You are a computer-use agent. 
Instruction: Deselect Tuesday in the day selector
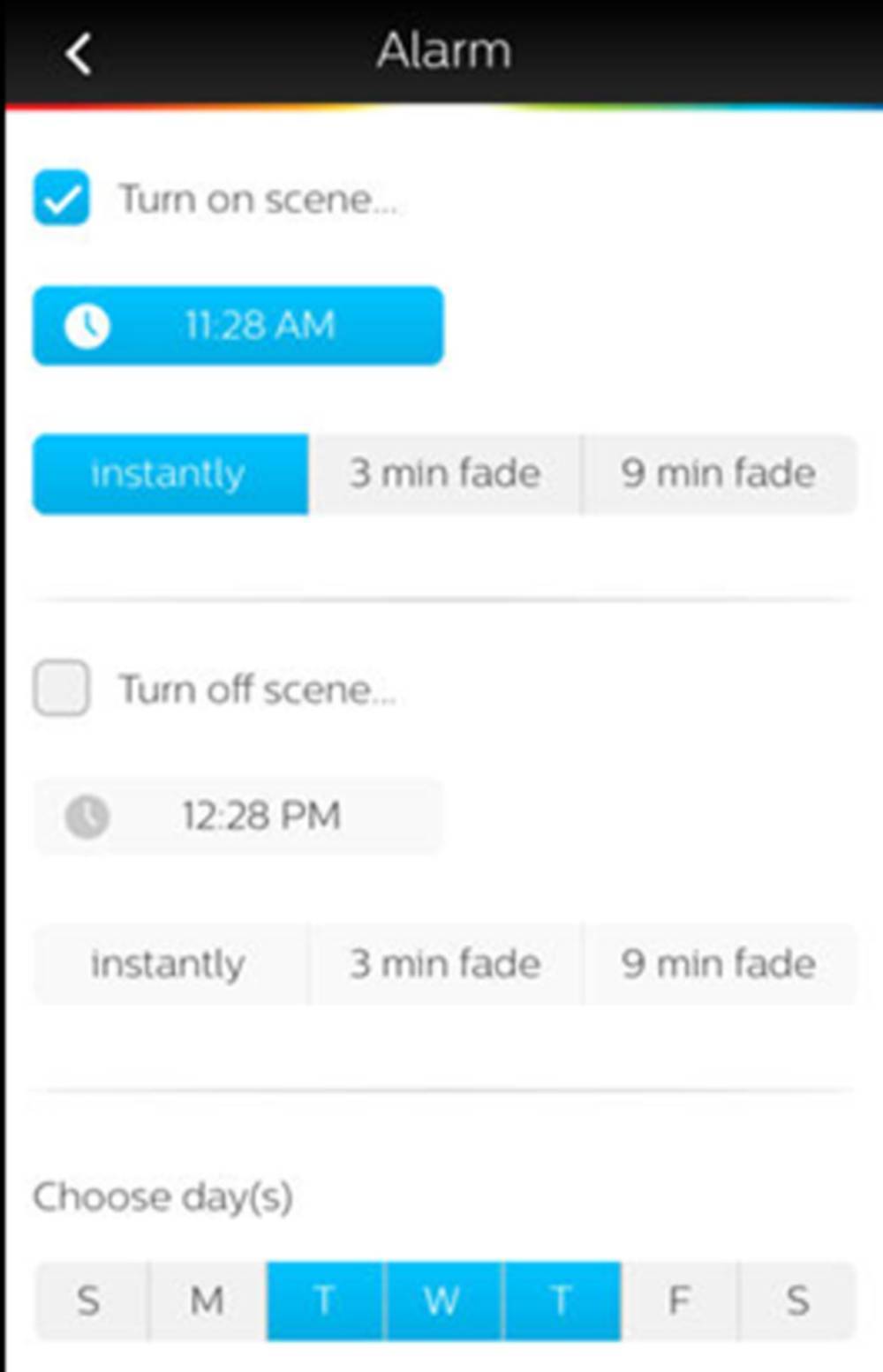pos(324,1301)
